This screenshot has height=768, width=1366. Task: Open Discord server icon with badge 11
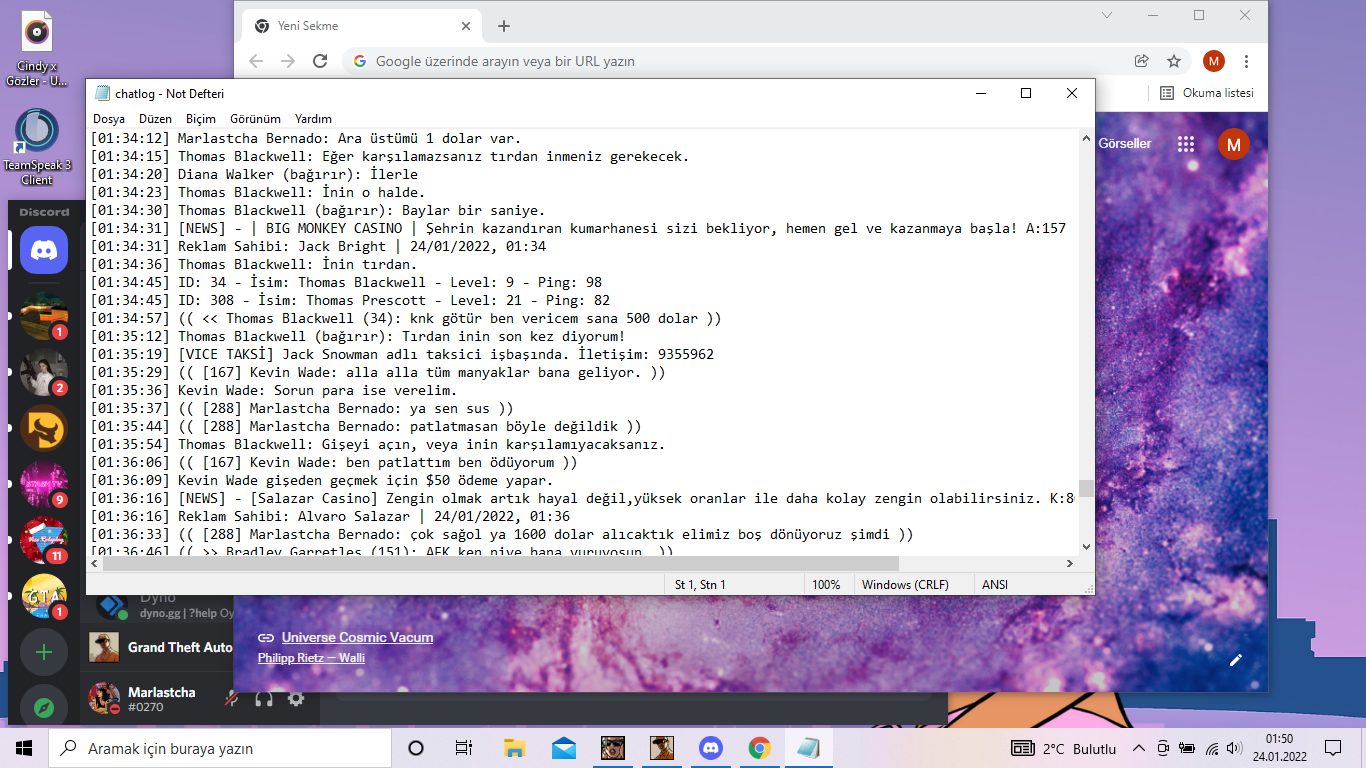tap(44, 541)
